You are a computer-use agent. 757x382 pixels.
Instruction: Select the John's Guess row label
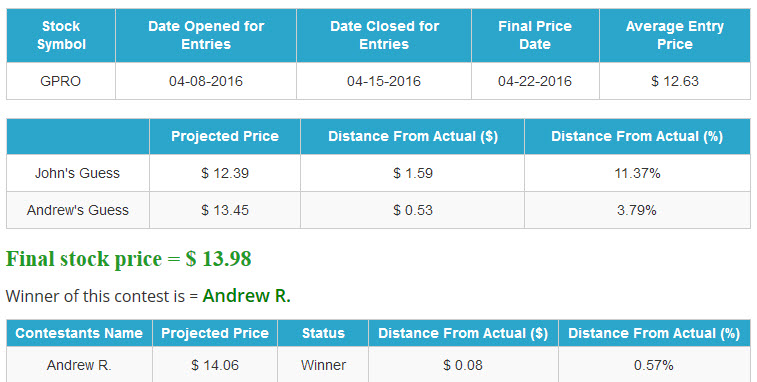[78, 173]
